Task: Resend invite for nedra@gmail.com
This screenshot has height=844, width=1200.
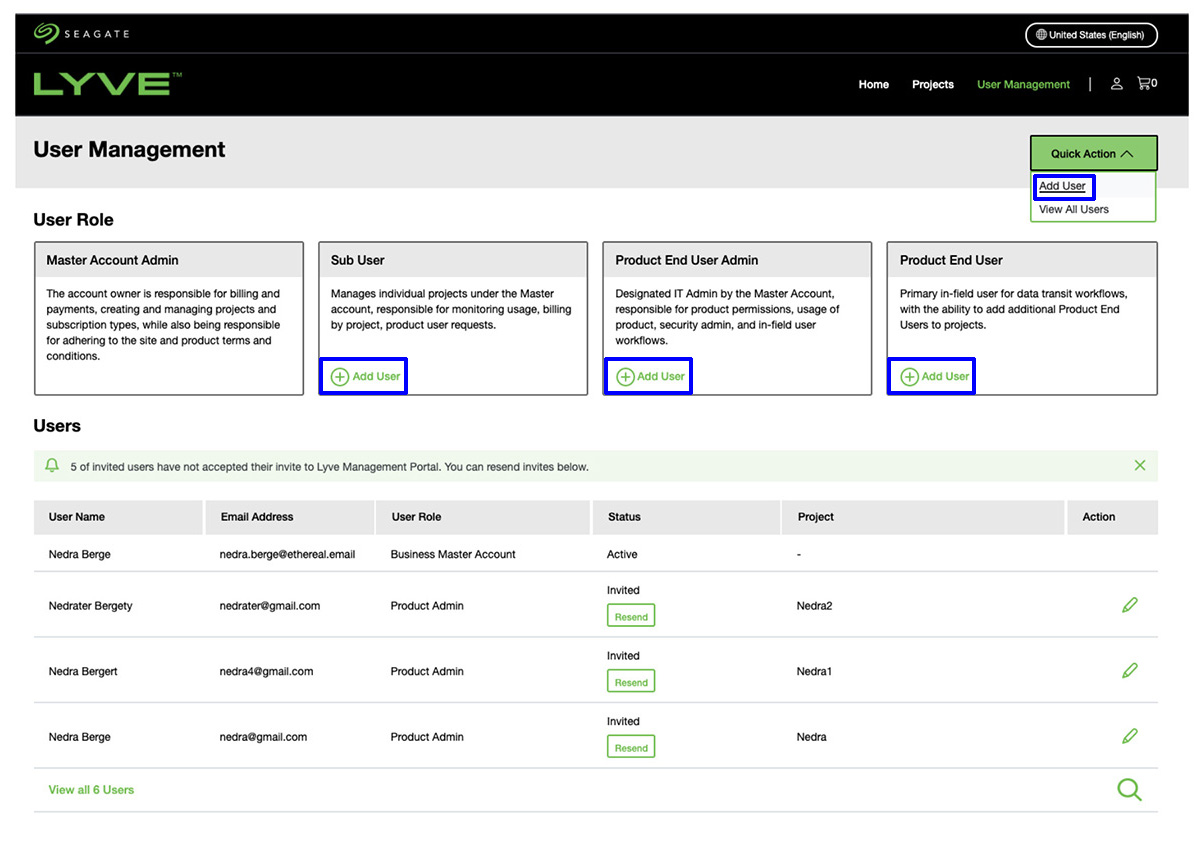Action: tap(631, 748)
